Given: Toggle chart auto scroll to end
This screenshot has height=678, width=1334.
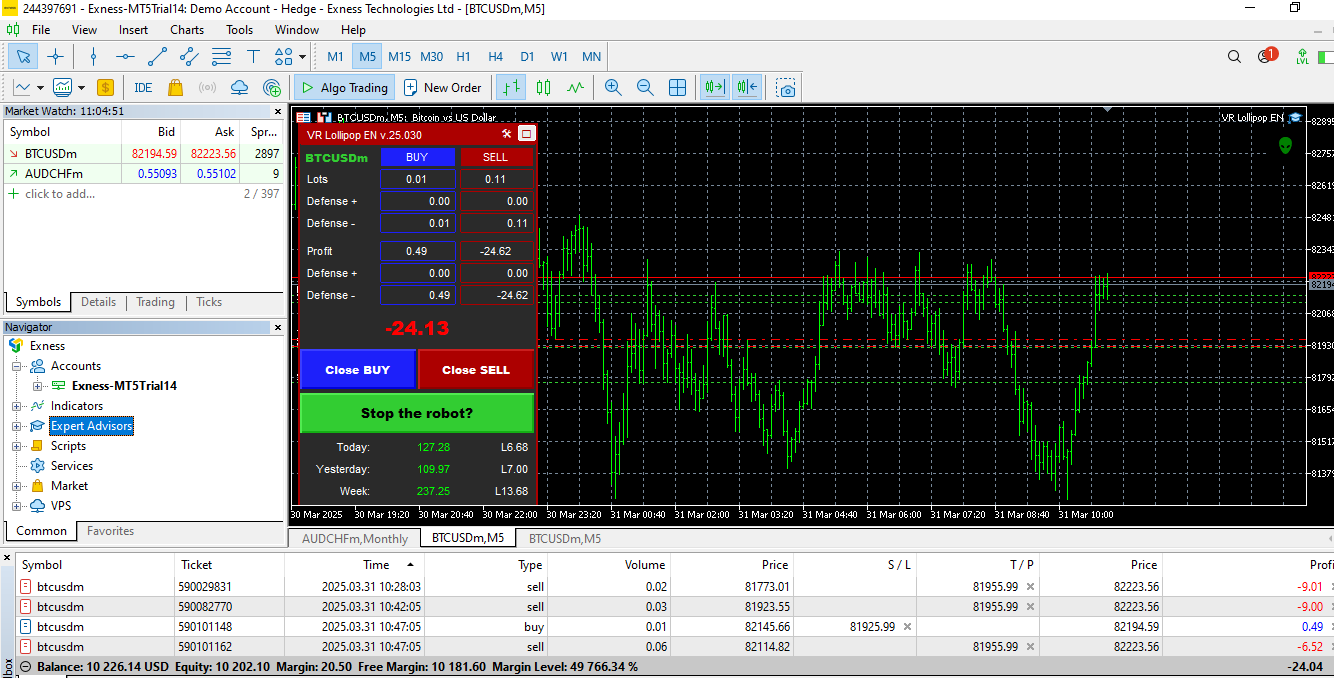Looking at the screenshot, I should [x=714, y=88].
